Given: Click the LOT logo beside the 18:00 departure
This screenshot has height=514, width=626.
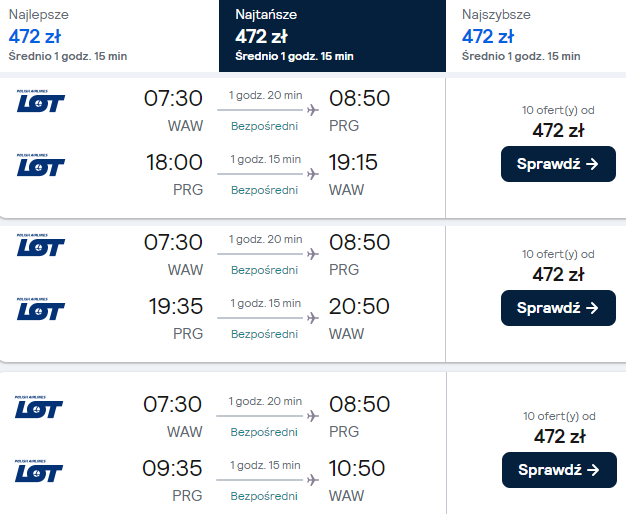Looking at the screenshot, I should click(40, 165).
